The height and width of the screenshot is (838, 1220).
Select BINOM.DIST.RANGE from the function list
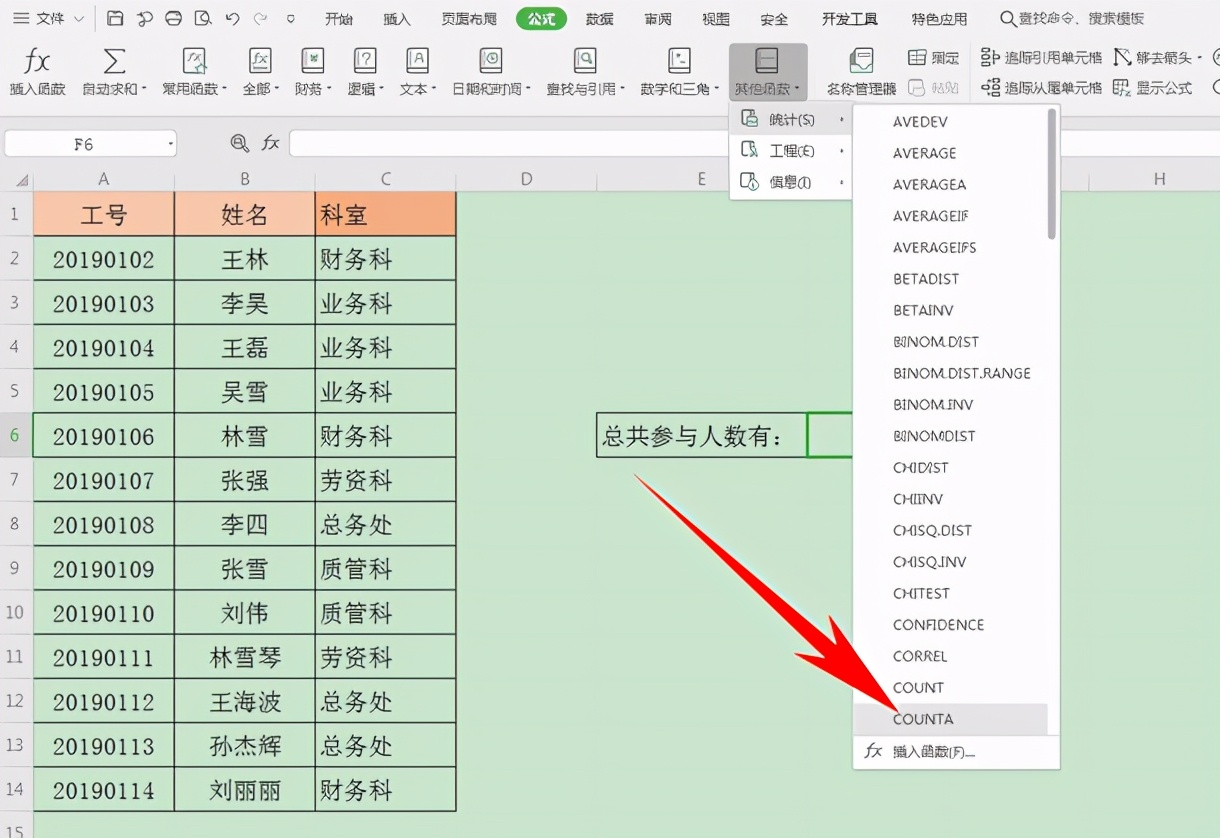pos(961,373)
